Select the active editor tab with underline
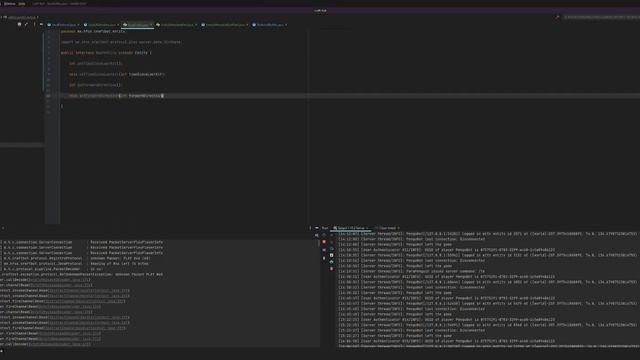Viewport: 640px width, 360px height. pyautogui.click(x=138, y=25)
